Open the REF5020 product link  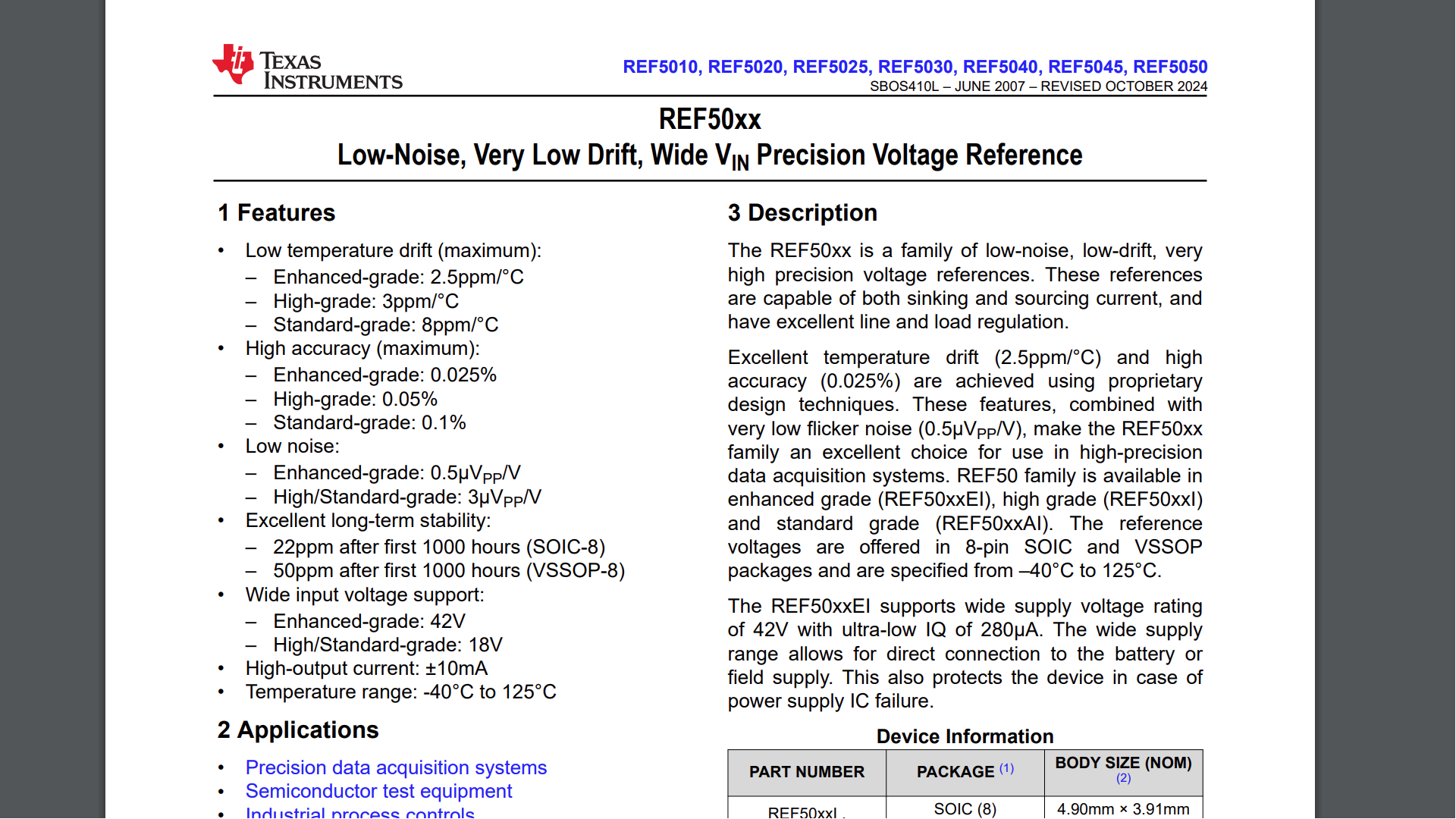coord(745,67)
